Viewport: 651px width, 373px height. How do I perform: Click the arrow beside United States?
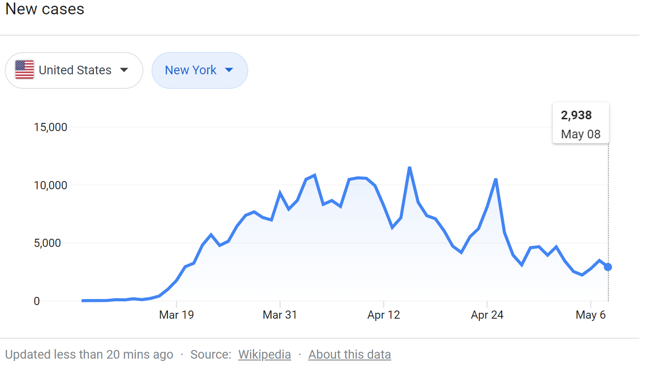[124, 70]
